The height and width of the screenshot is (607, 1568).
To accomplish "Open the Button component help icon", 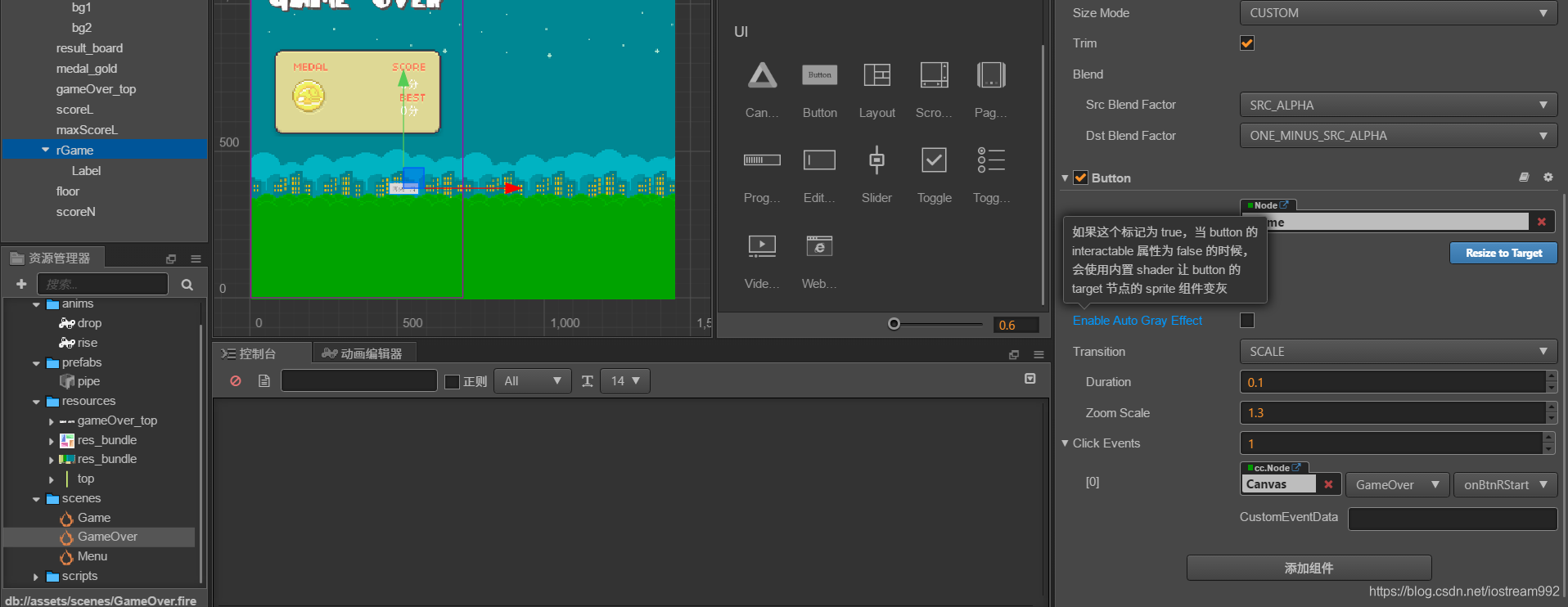I will pyautogui.click(x=1524, y=178).
